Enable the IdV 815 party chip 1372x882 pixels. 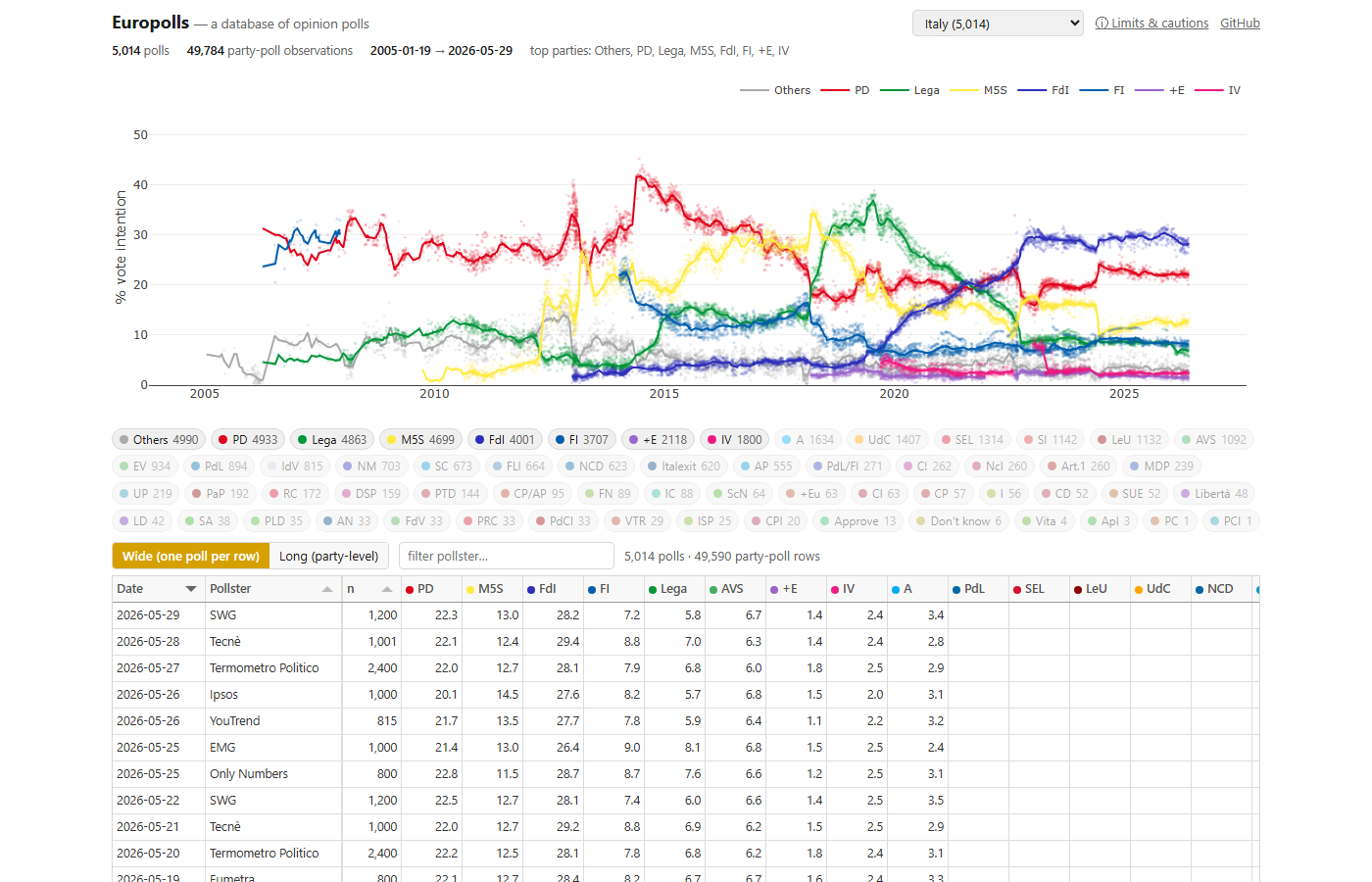295,466
